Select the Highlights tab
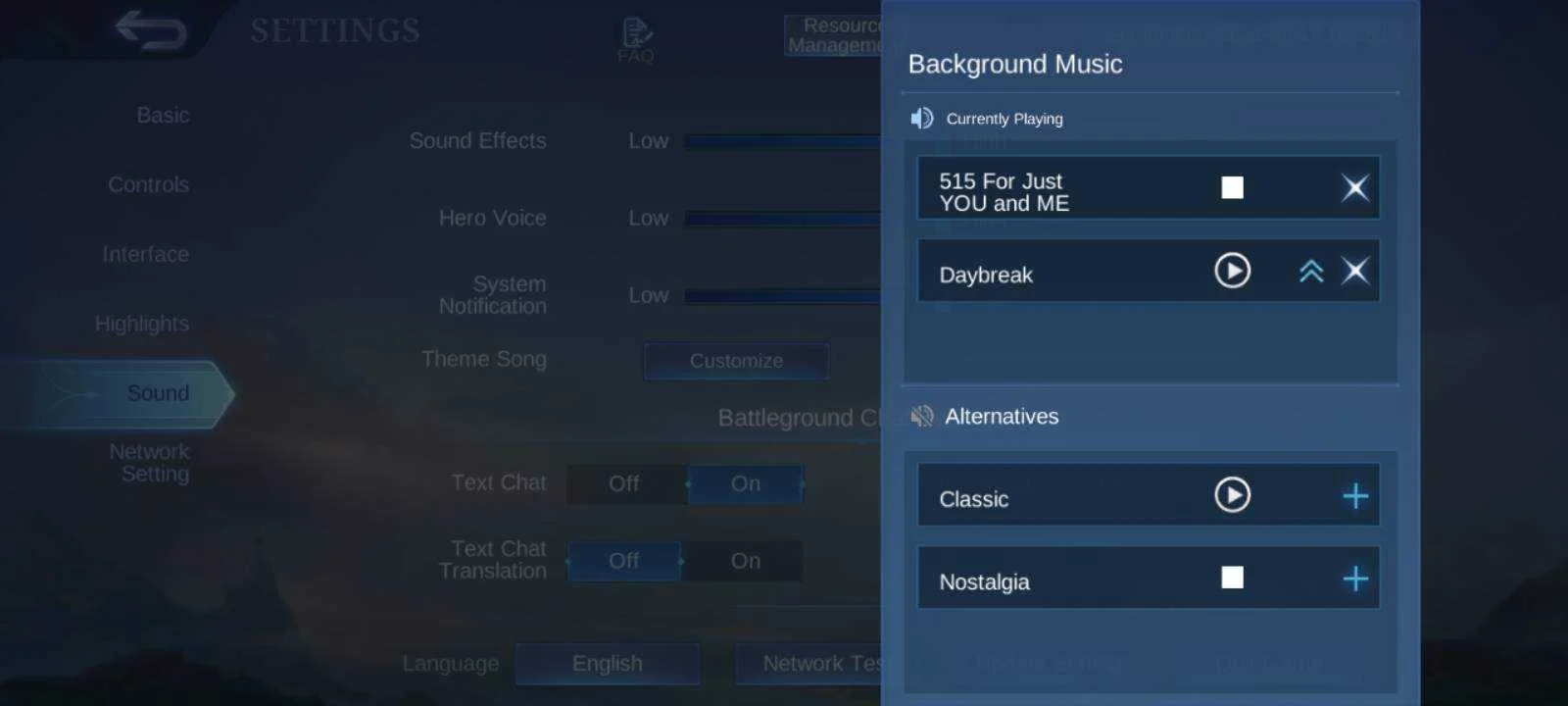This screenshot has width=1568, height=706. (x=142, y=325)
